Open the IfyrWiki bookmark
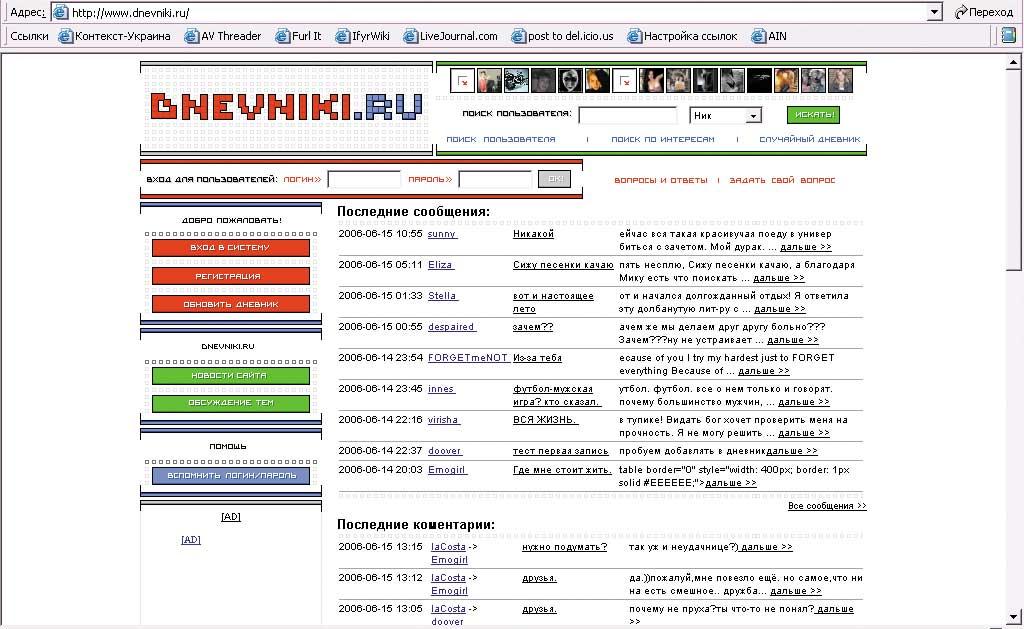 click(x=362, y=36)
